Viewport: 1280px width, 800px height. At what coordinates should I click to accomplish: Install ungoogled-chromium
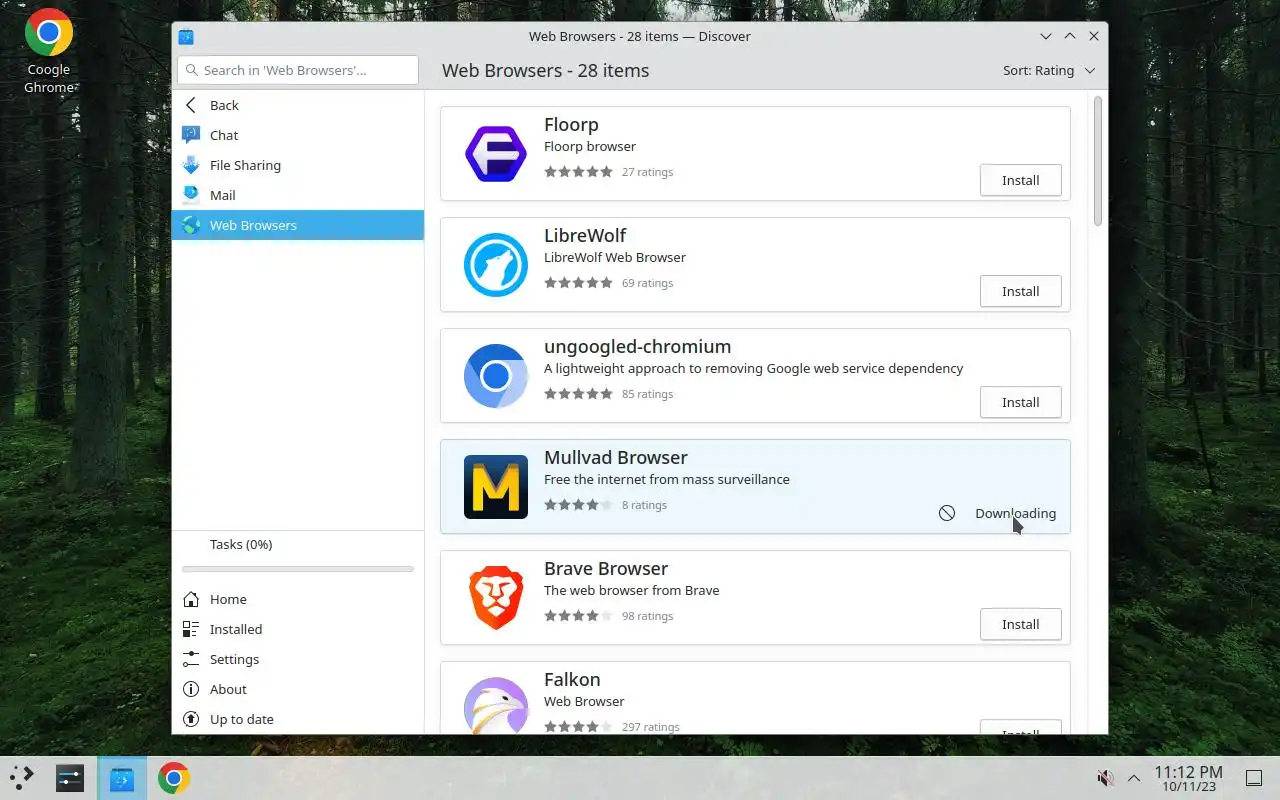click(x=1020, y=402)
